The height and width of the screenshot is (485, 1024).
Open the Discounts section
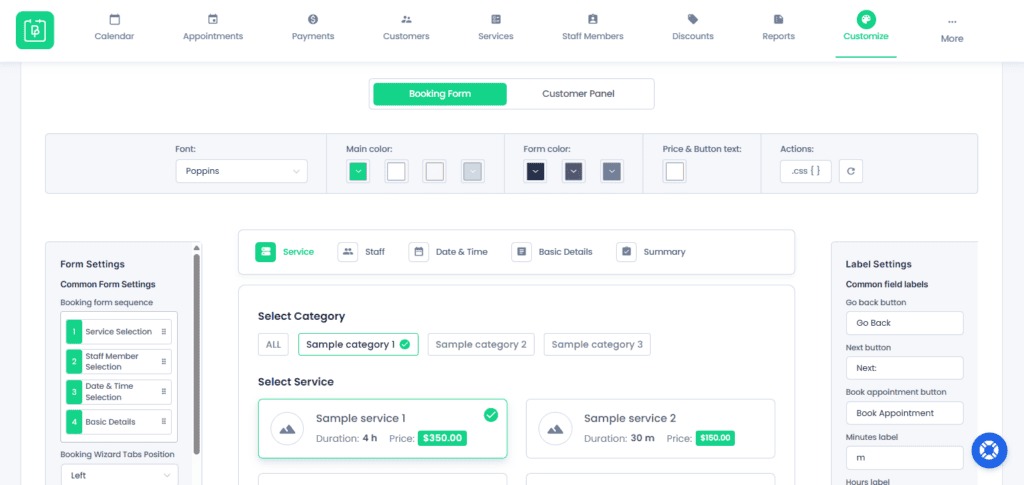click(693, 28)
